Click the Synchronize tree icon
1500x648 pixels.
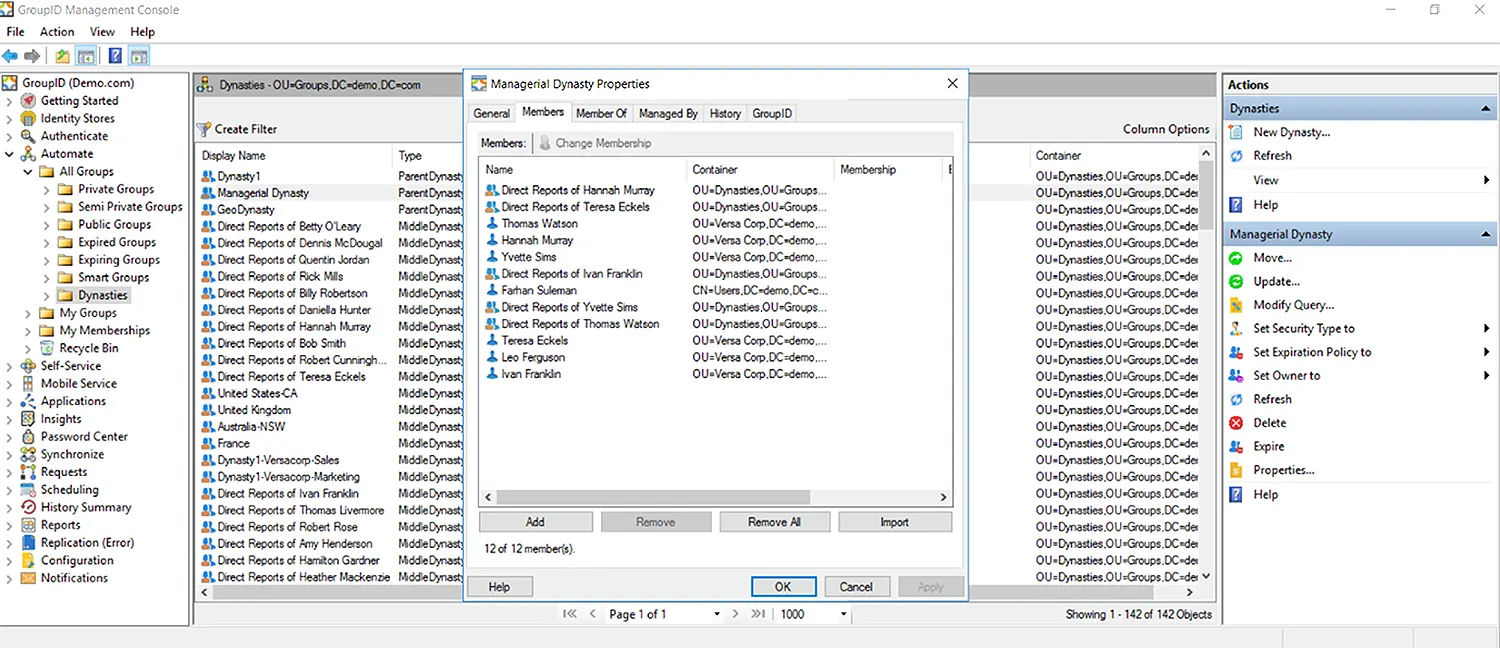coord(29,455)
